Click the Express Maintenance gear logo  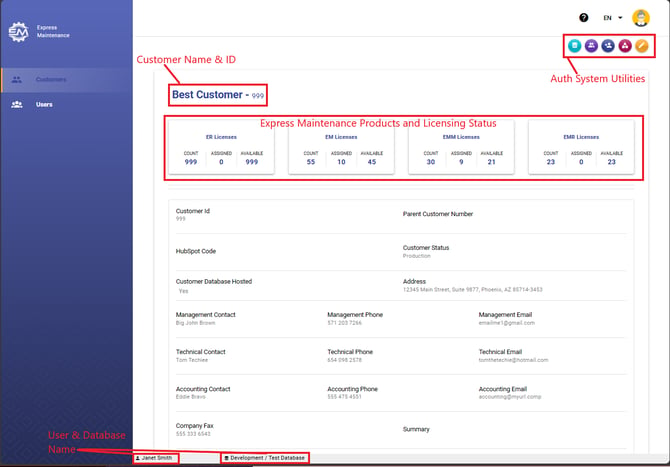[18, 32]
